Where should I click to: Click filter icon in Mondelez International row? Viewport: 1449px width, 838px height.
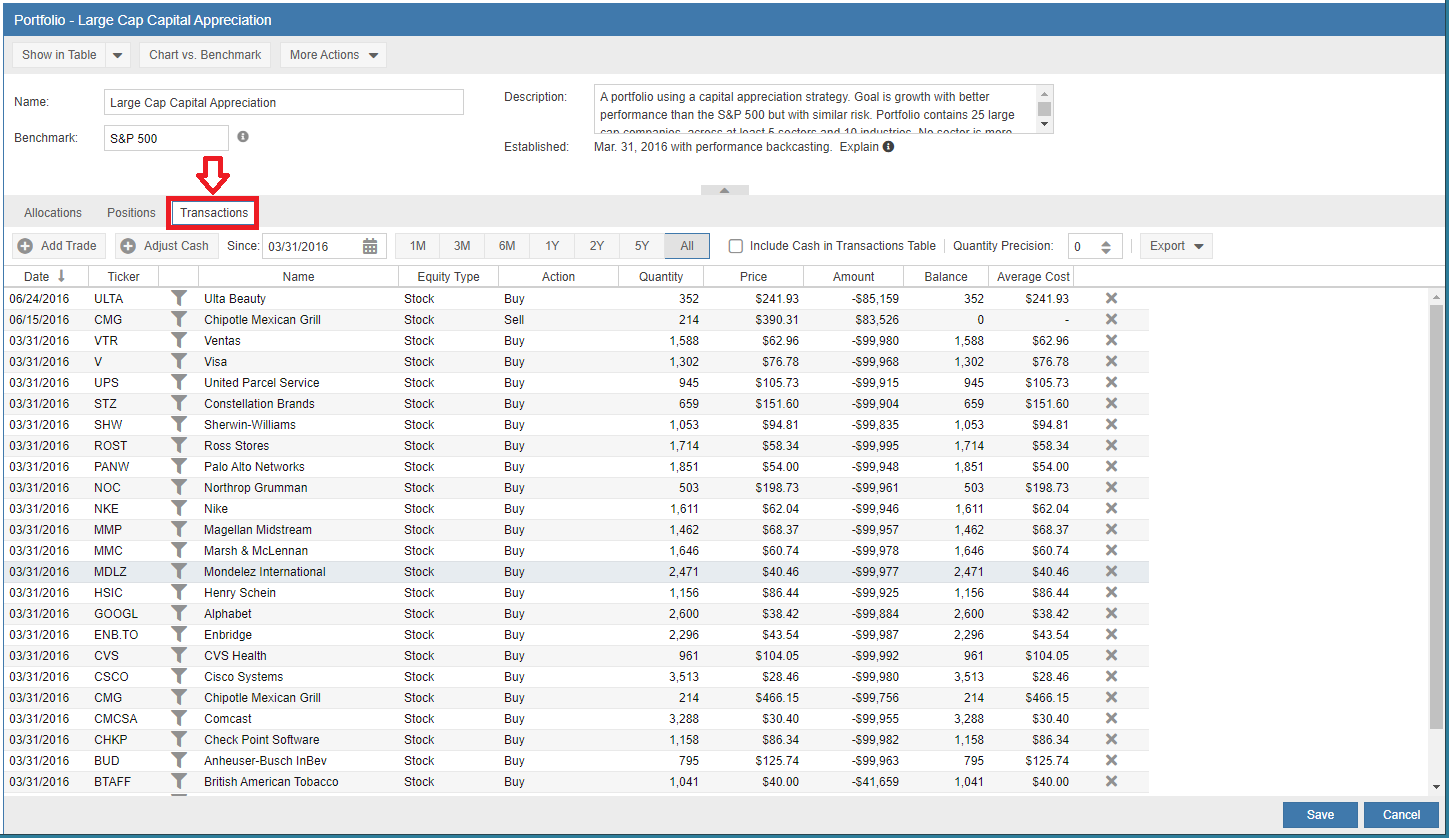pyautogui.click(x=179, y=571)
